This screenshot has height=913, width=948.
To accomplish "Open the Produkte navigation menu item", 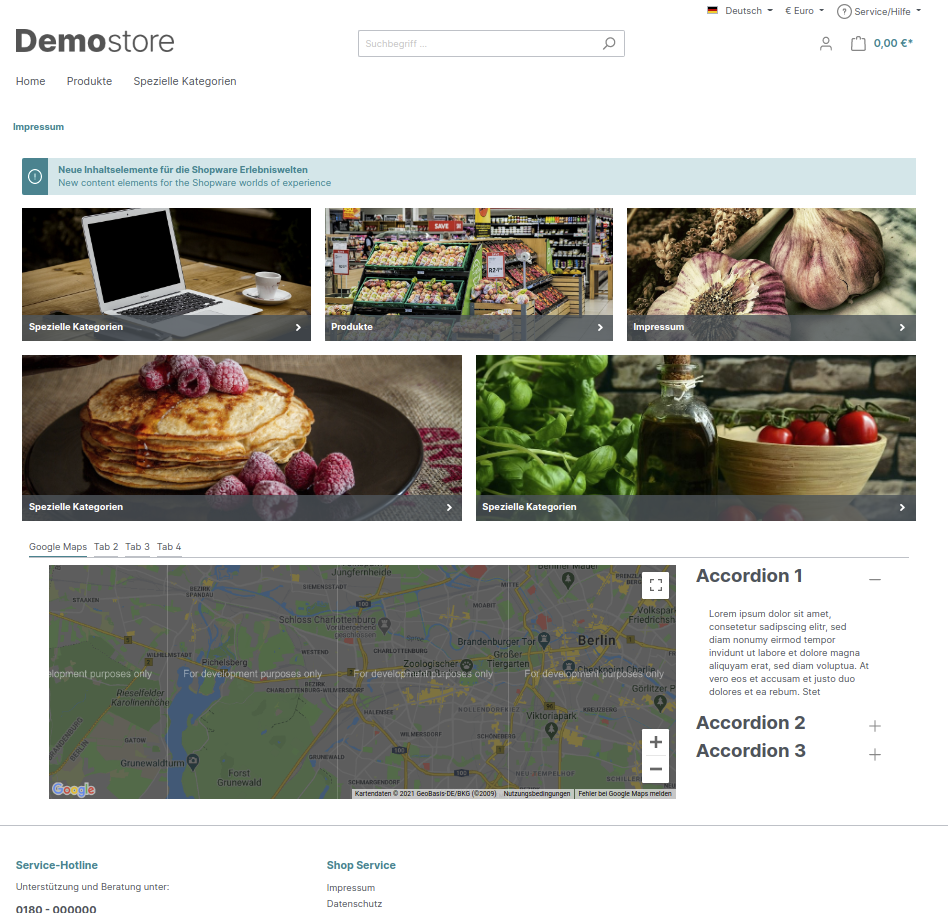I will click(x=89, y=81).
